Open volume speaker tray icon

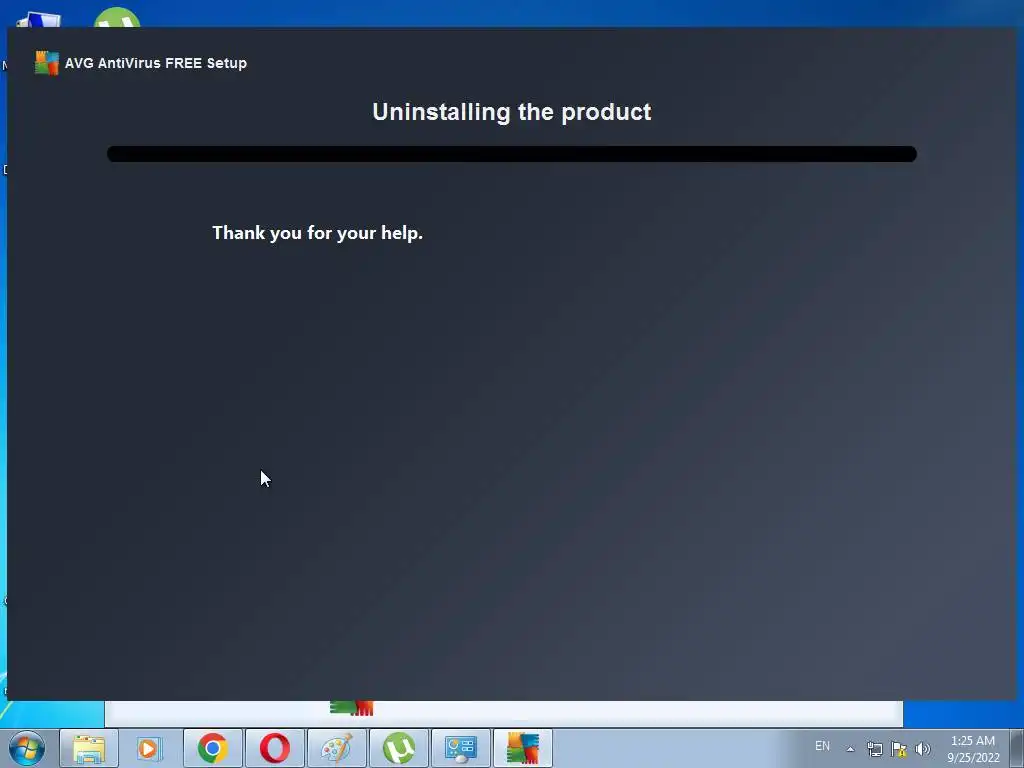click(x=923, y=749)
